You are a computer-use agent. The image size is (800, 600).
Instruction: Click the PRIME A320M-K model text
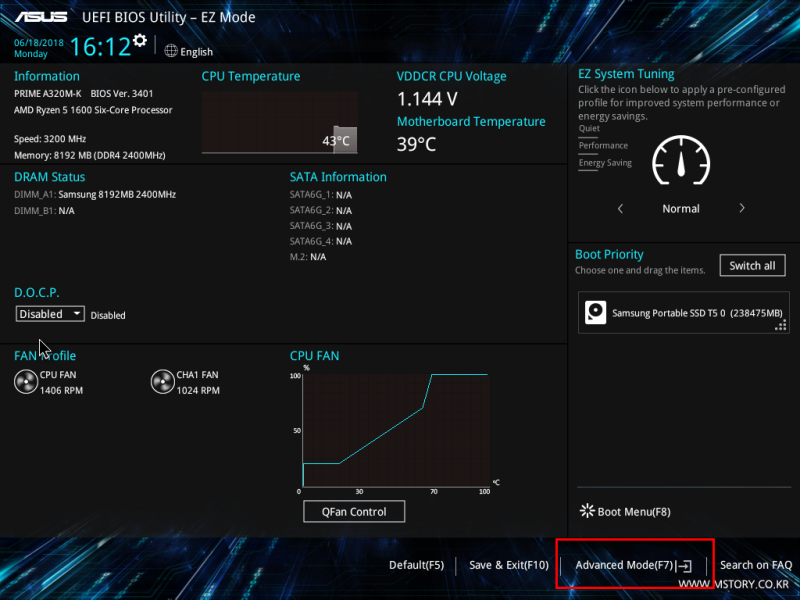(x=47, y=93)
